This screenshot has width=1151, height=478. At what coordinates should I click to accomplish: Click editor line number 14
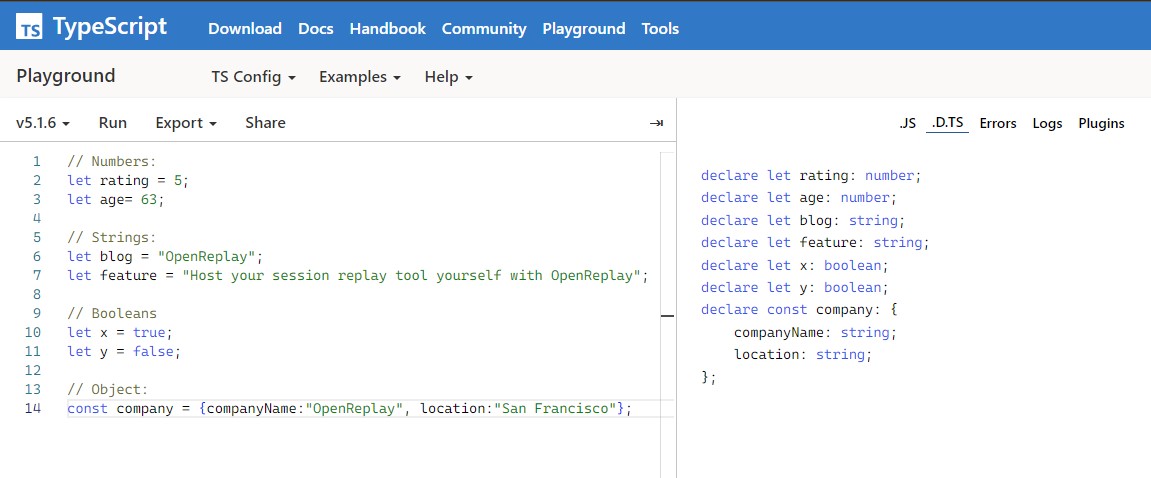point(32,408)
